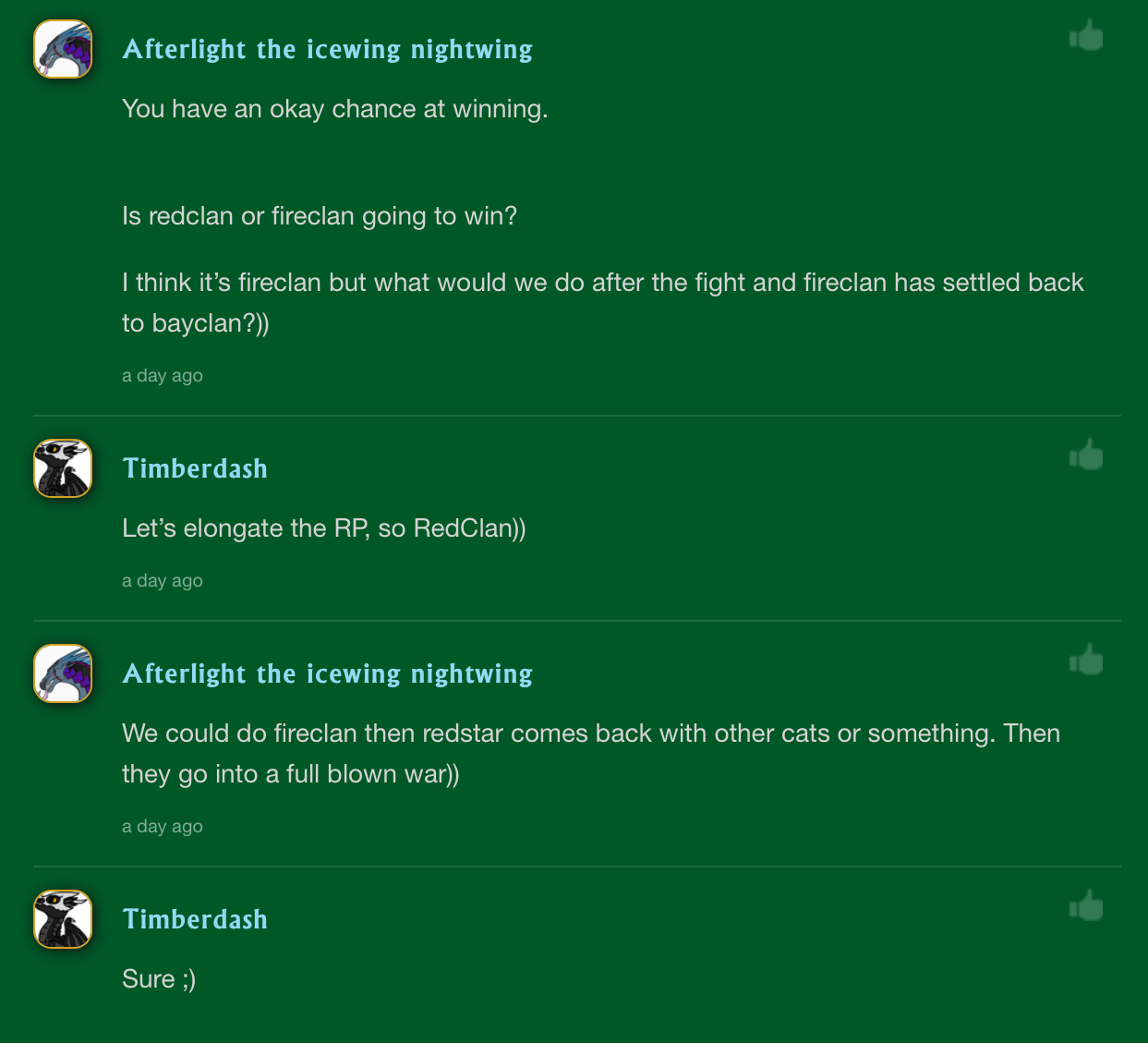Open Timberdash's avatar beside the 'Sure ;)' comment
This screenshot has height=1043, width=1148.
63,919
